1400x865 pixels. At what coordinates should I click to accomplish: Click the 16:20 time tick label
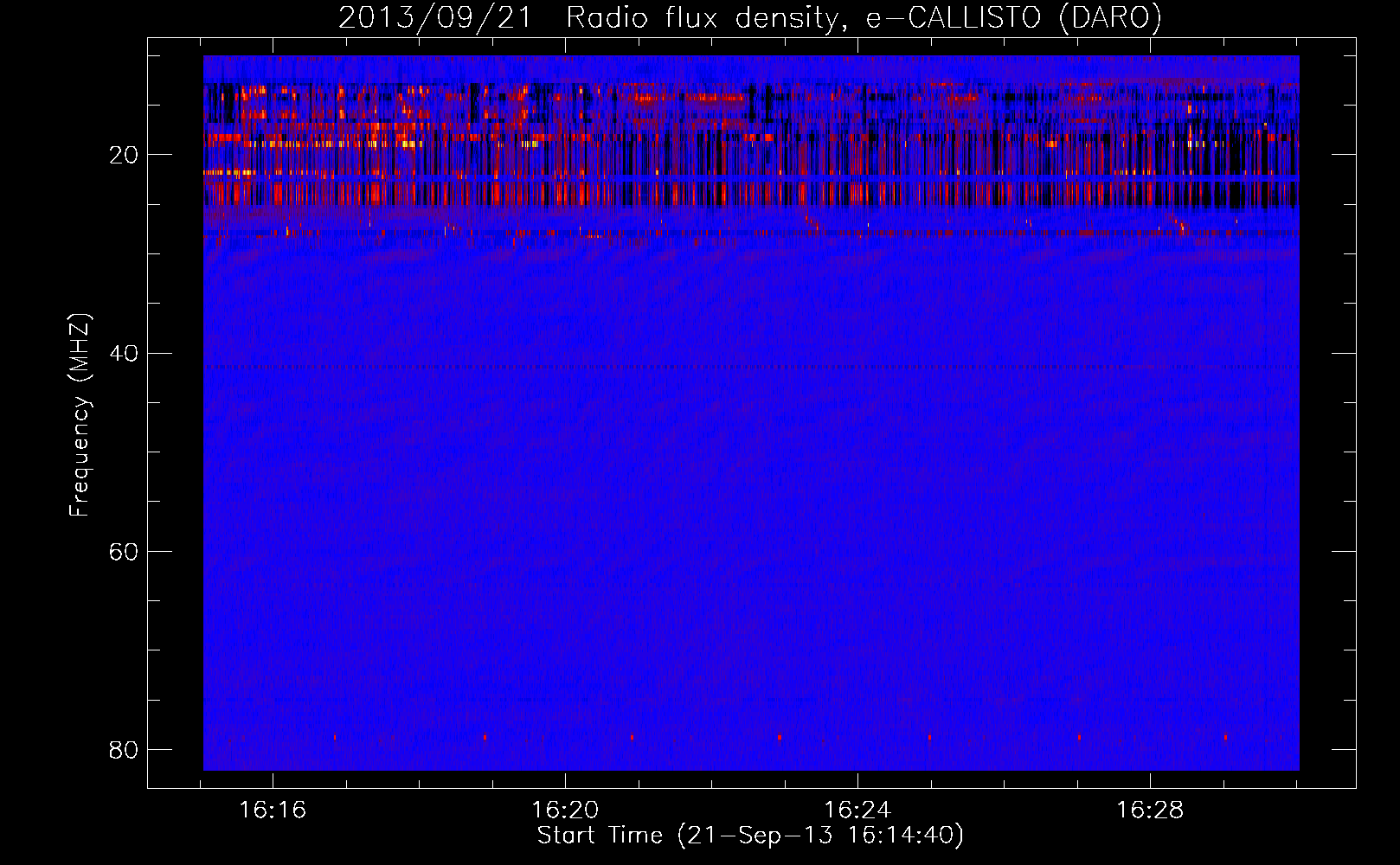(565, 811)
